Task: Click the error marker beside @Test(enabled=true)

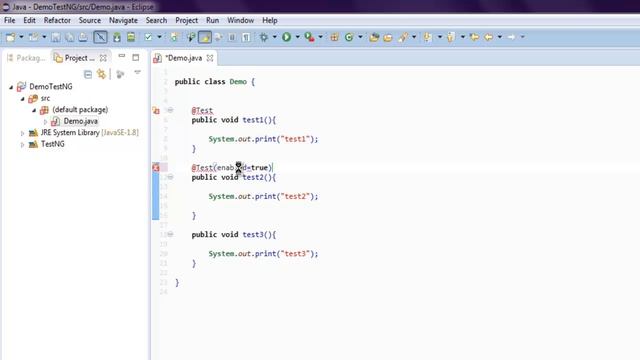Action: pos(156,167)
